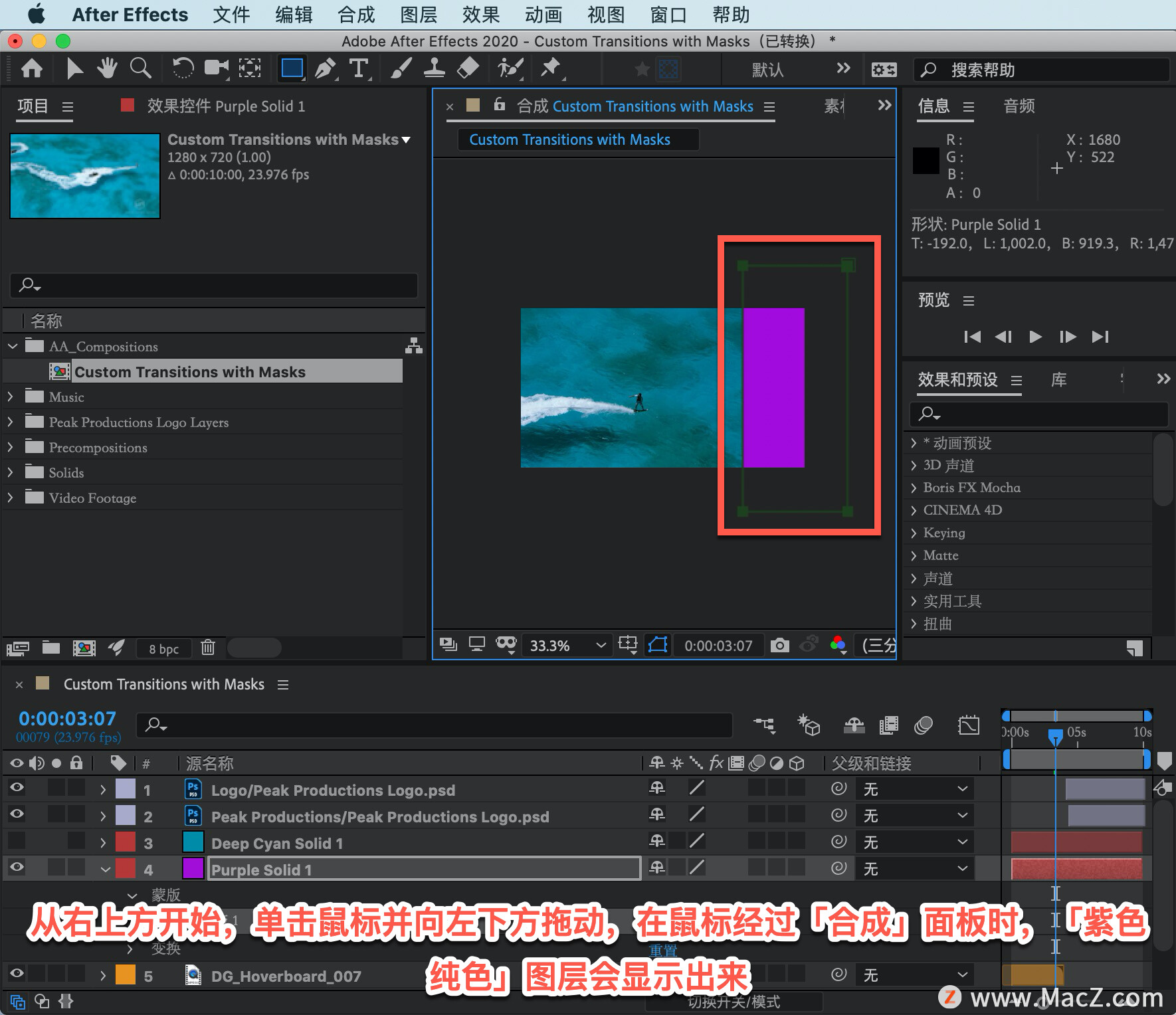Select the Rectangle shape tool
This screenshot has width=1176, height=1015.
click(292, 68)
